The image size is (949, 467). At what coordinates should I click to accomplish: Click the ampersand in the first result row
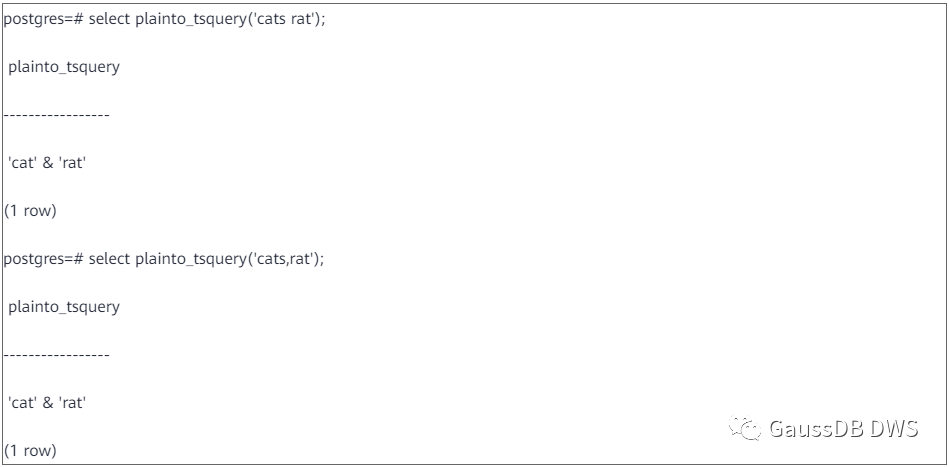pyautogui.click(x=47, y=164)
